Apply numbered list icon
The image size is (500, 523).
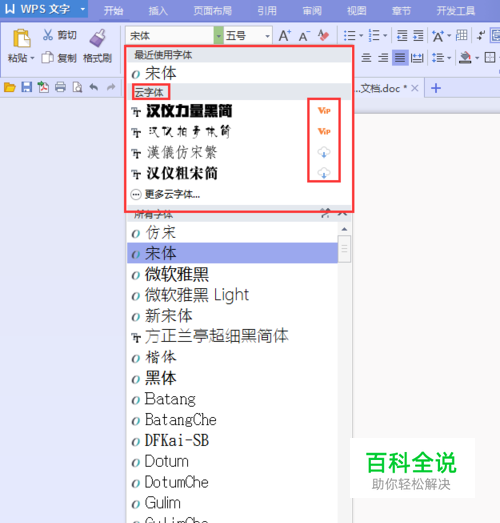point(374,35)
